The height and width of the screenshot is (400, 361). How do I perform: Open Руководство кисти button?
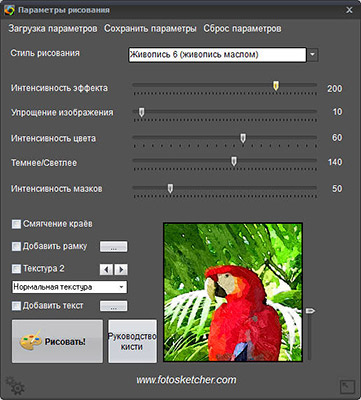[132, 341]
